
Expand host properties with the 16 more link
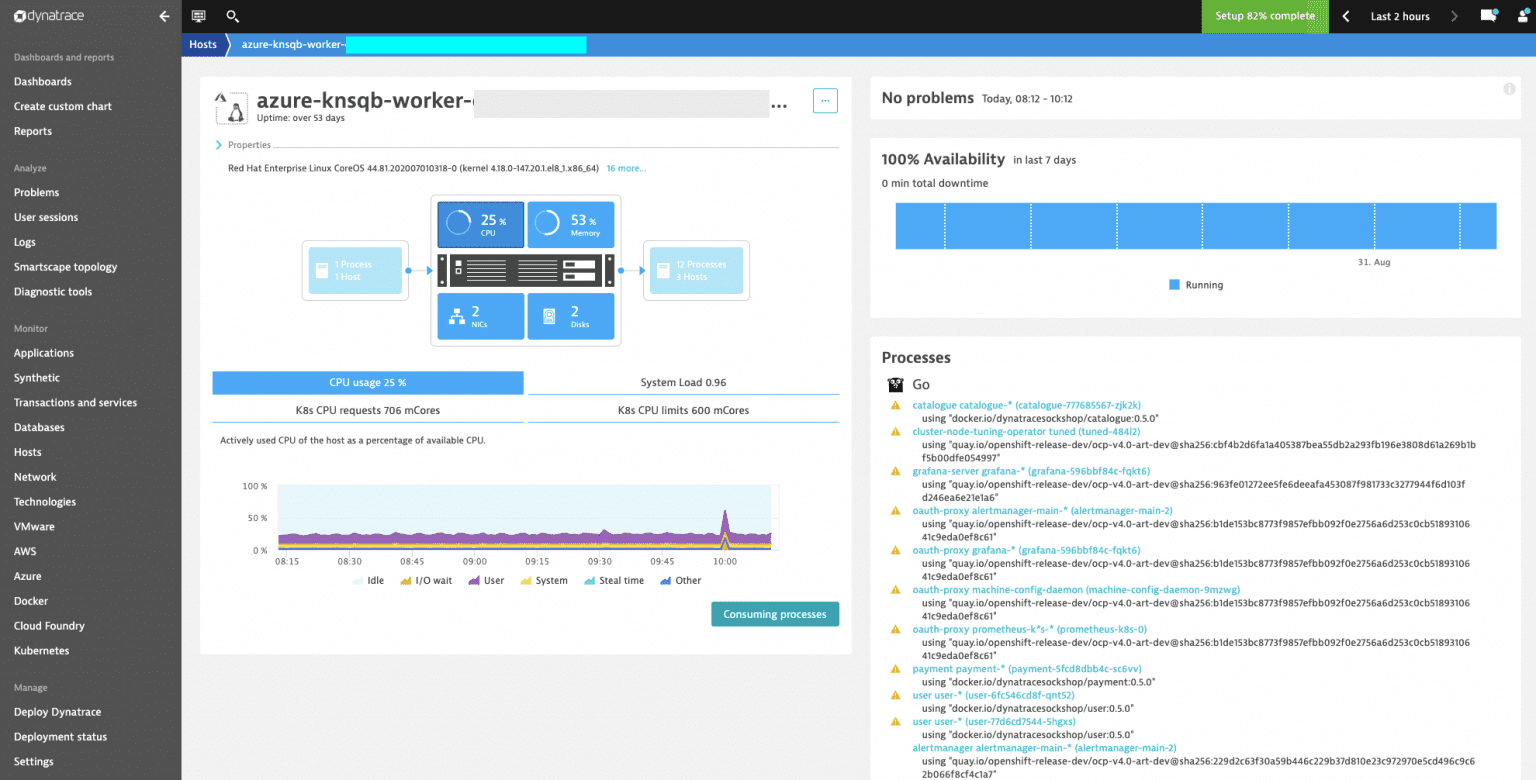625,168
